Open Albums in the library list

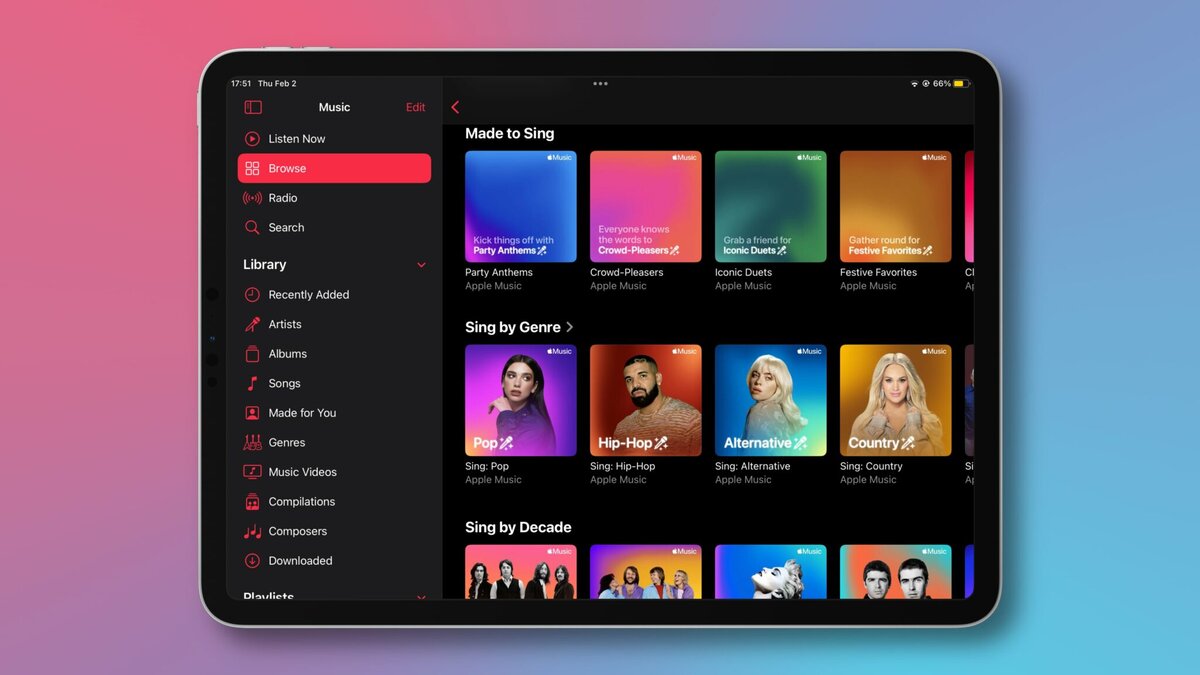click(334, 354)
